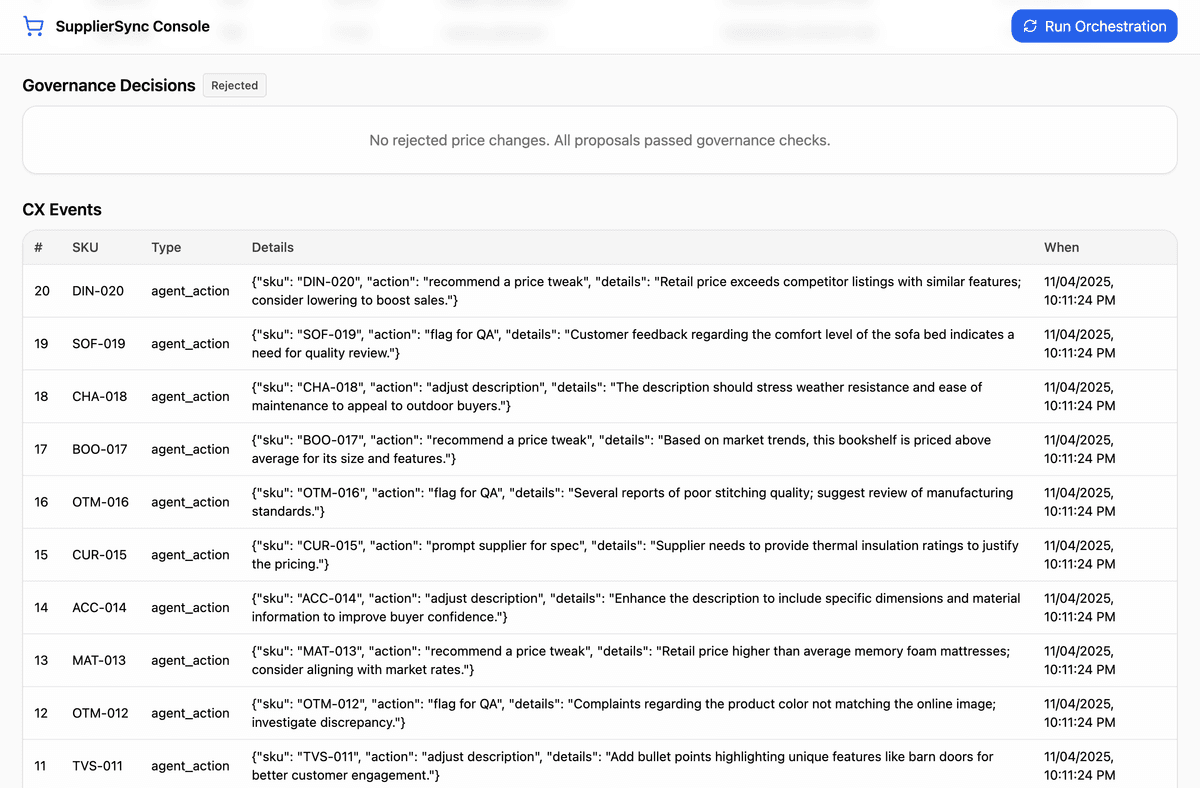
Task: Select the SOF-019 flag for QA event
Action: coord(600,343)
